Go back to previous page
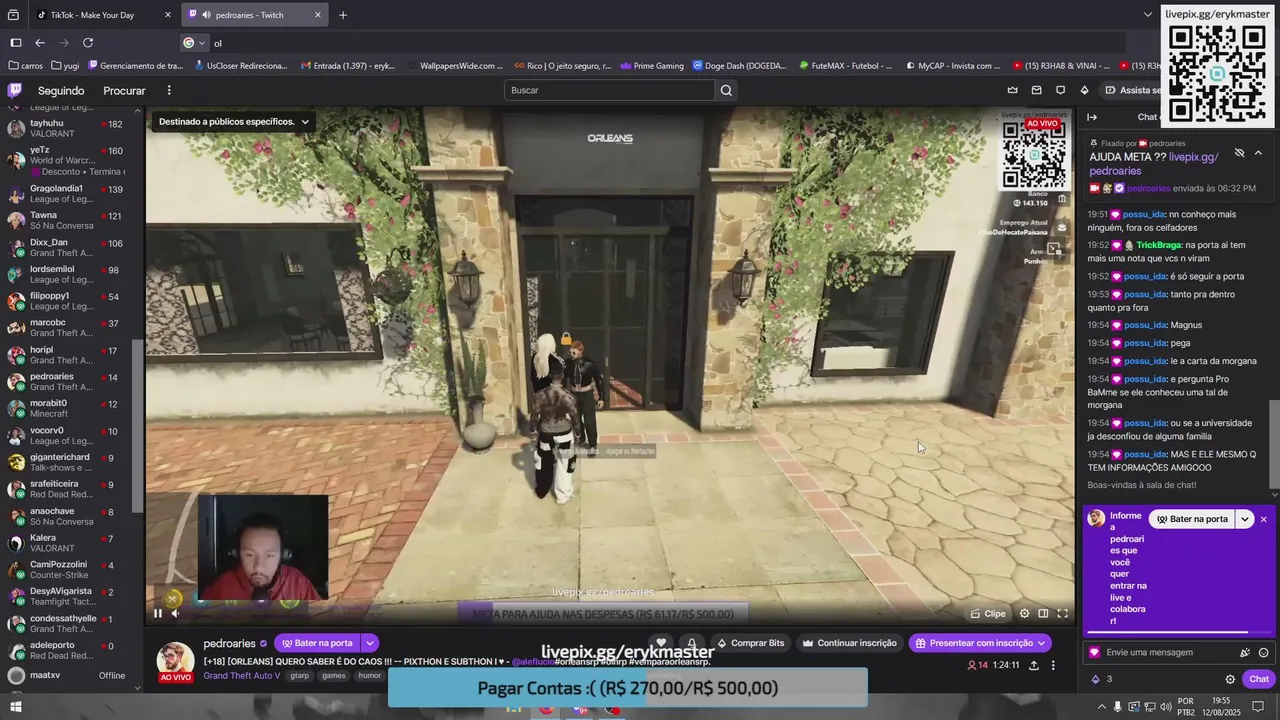Viewport: 1280px width, 720px height. [x=40, y=43]
